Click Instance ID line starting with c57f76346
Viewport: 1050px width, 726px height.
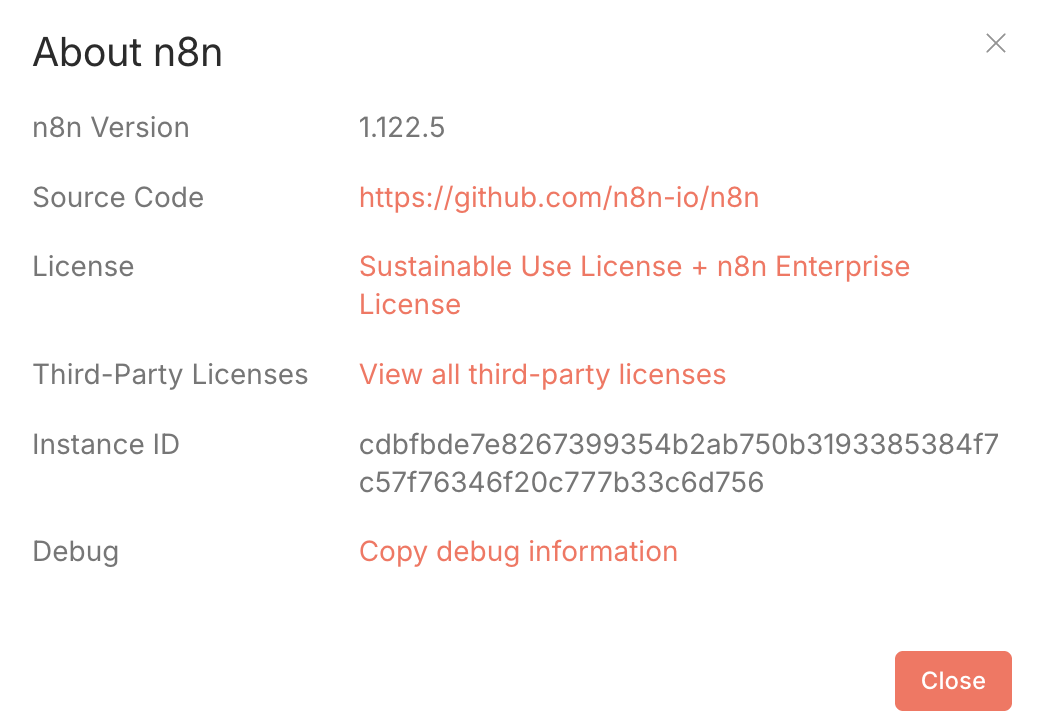(561, 483)
